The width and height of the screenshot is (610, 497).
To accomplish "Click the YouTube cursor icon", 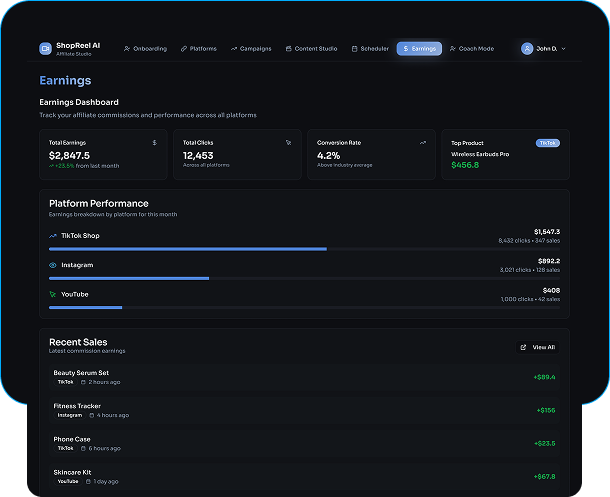I will coord(53,294).
